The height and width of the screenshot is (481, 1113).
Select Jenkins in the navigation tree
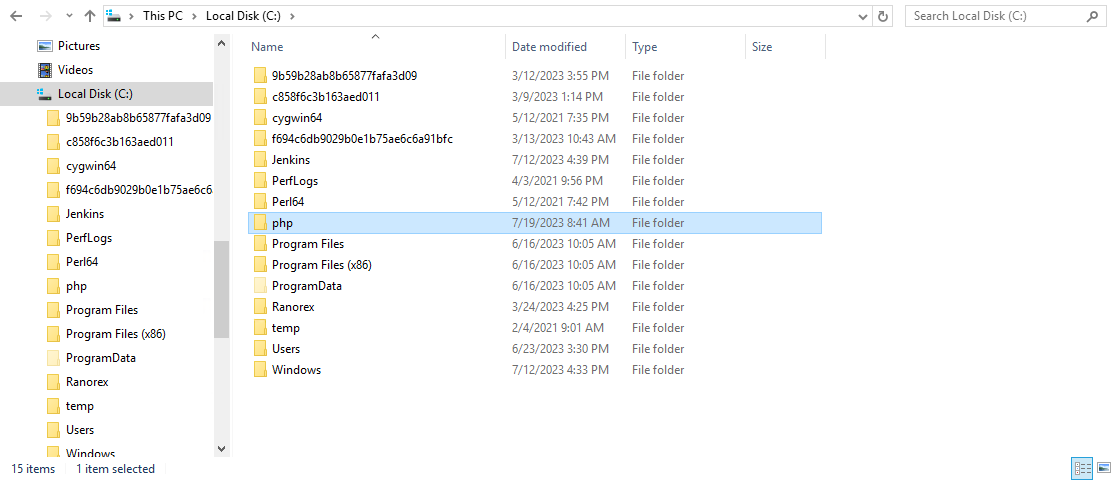tap(84, 214)
